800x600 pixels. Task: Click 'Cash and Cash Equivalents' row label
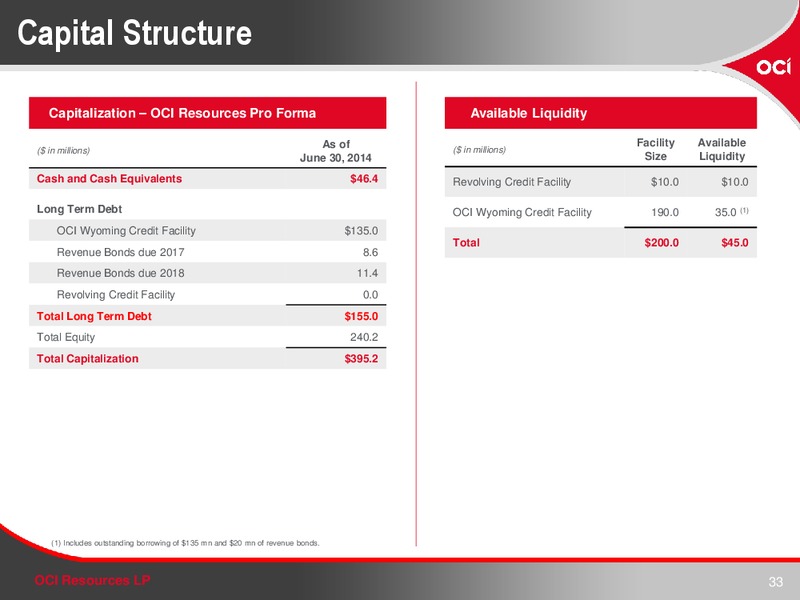coord(109,179)
